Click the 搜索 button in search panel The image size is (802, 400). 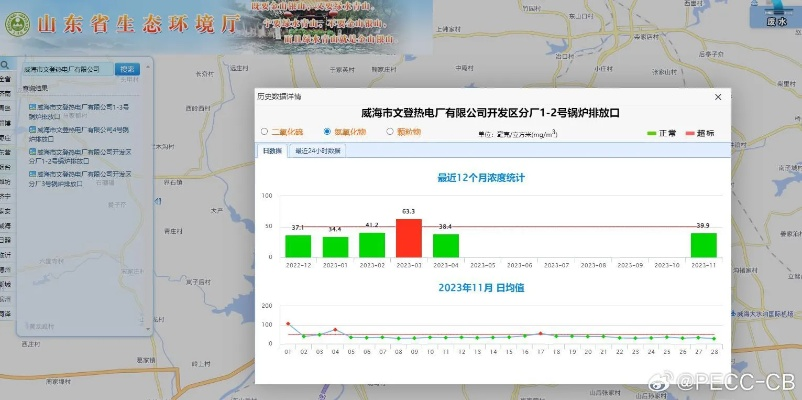pos(127,69)
